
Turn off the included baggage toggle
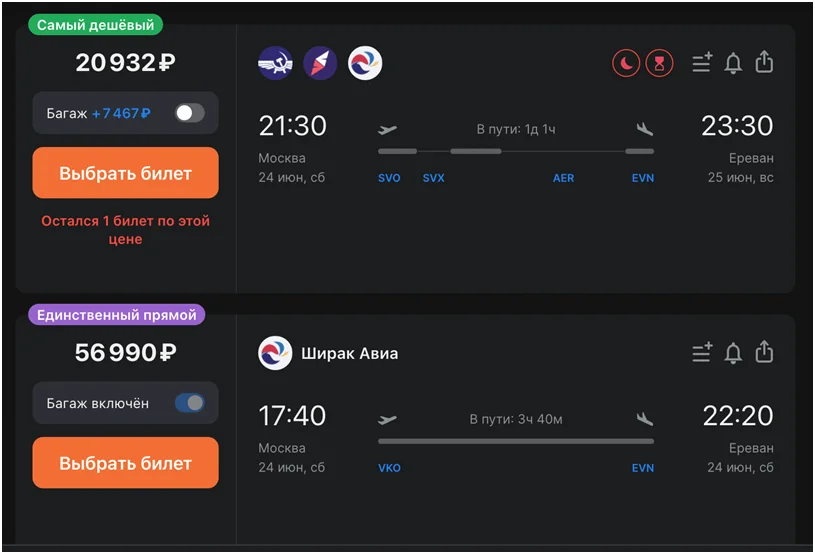tap(189, 403)
